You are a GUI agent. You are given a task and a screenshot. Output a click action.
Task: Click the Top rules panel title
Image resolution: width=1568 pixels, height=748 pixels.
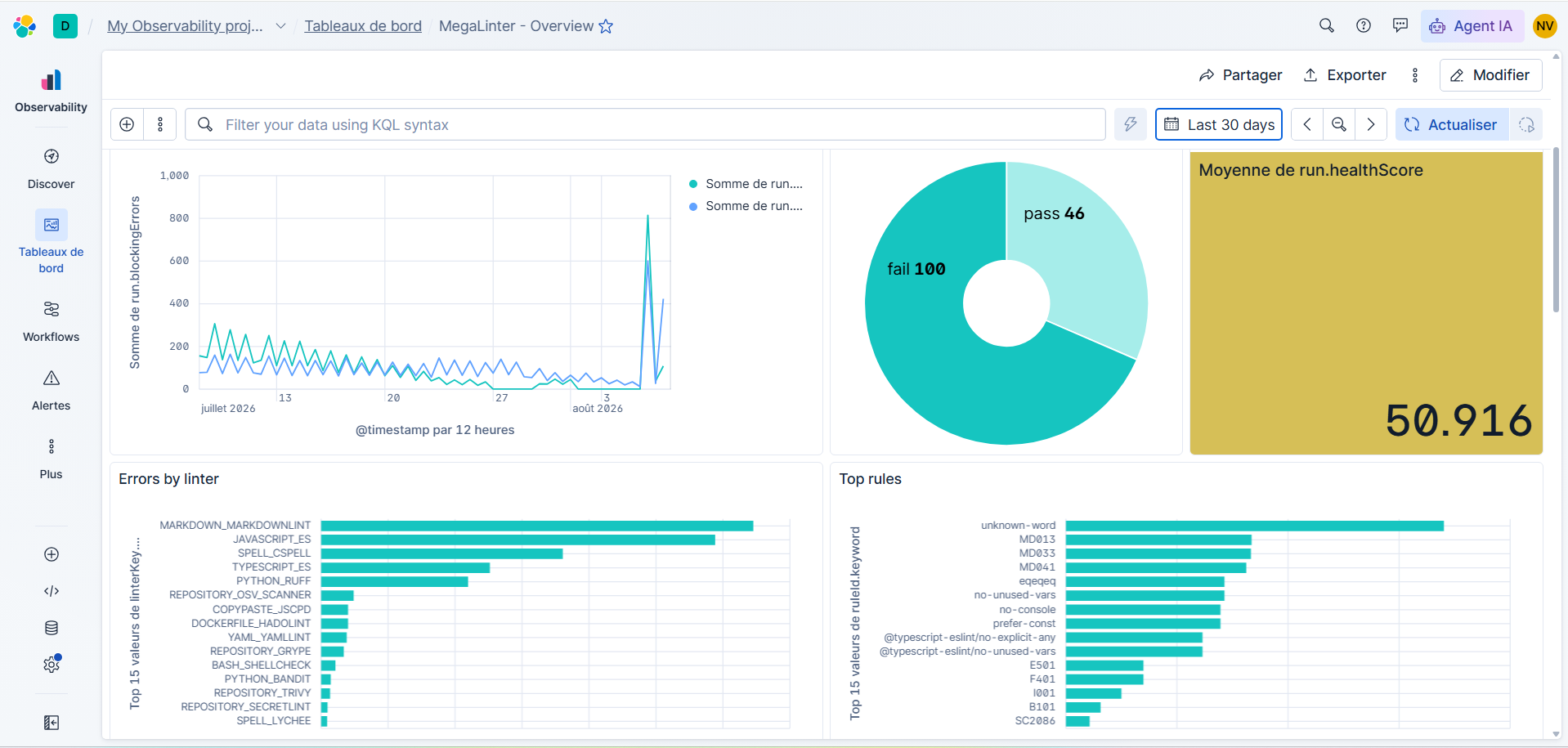(x=870, y=479)
